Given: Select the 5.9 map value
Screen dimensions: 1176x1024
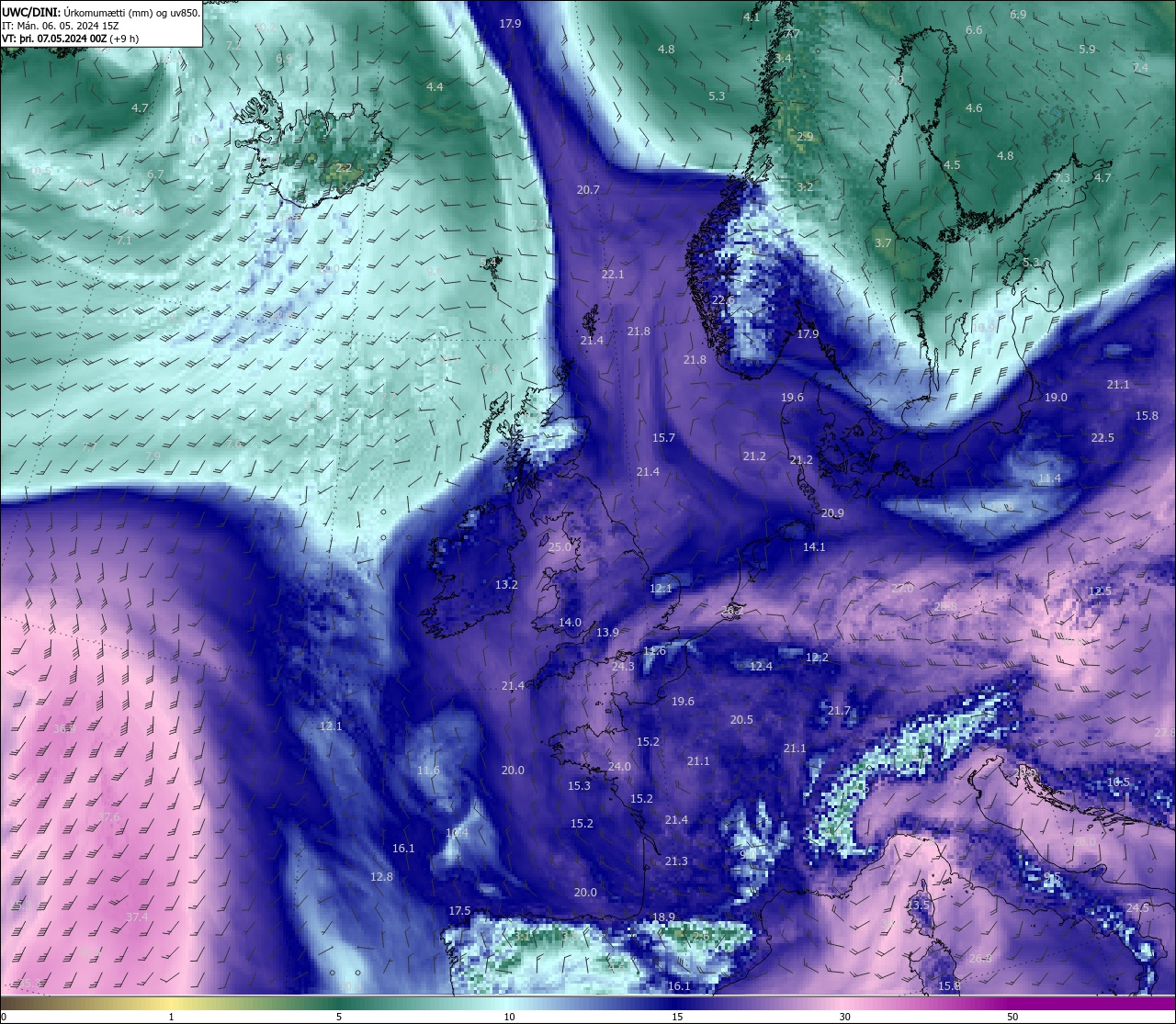Looking at the screenshot, I should [1087, 50].
